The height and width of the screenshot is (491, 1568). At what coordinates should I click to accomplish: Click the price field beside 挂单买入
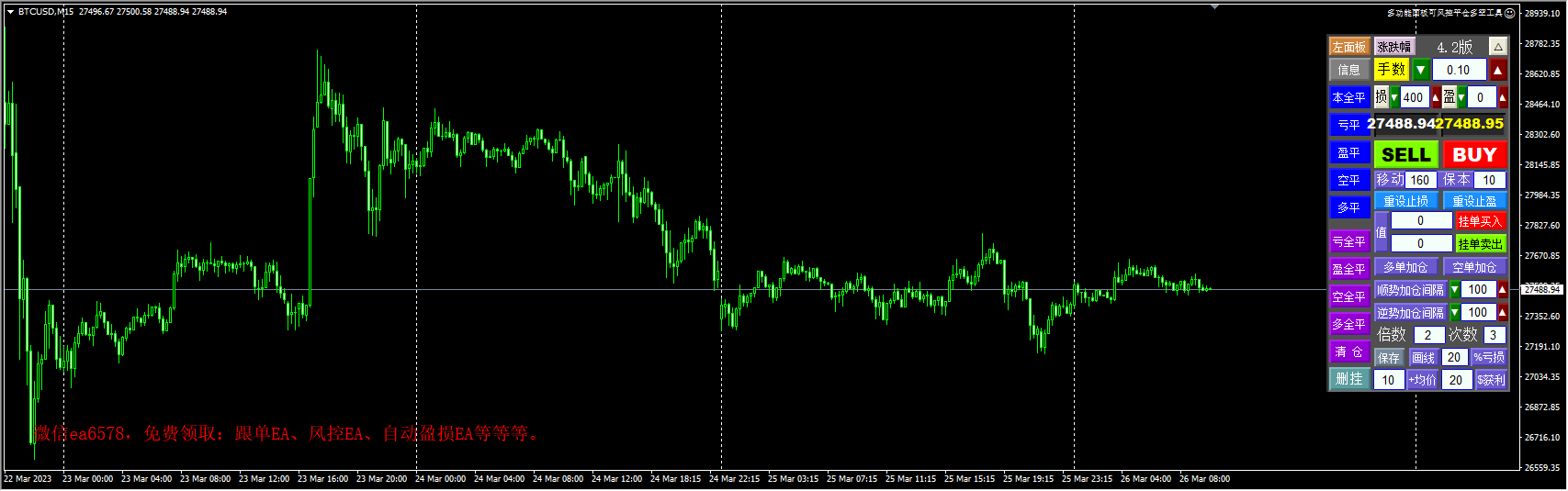point(1421,220)
